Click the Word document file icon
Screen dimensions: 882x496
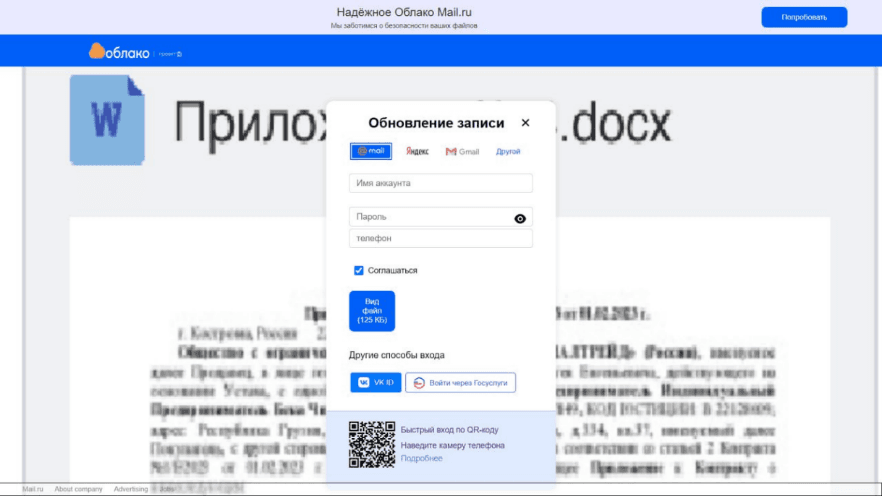coord(107,120)
